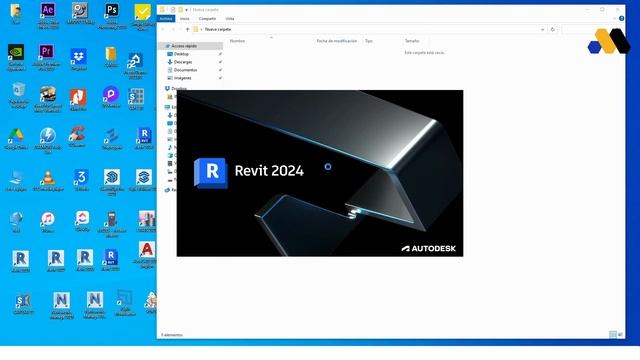
Task: Launch the CCleaner desktop shortcut
Action: click(77, 134)
